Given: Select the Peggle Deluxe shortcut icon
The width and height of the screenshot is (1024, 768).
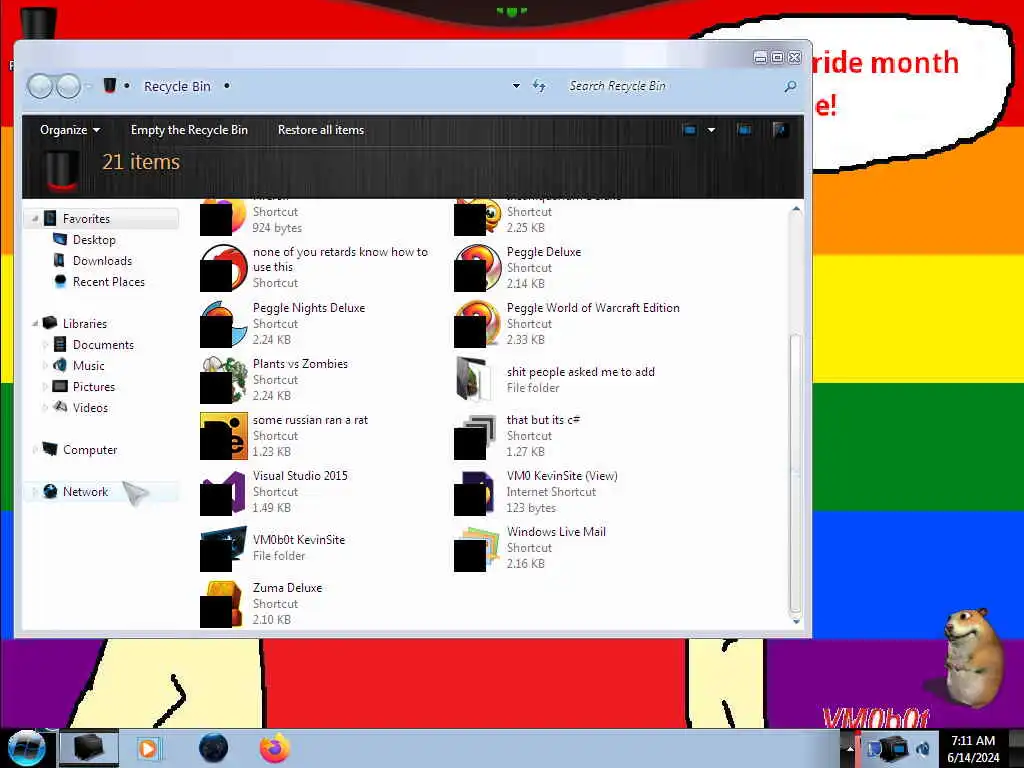Looking at the screenshot, I should pyautogui.click(x=477, y=268).
